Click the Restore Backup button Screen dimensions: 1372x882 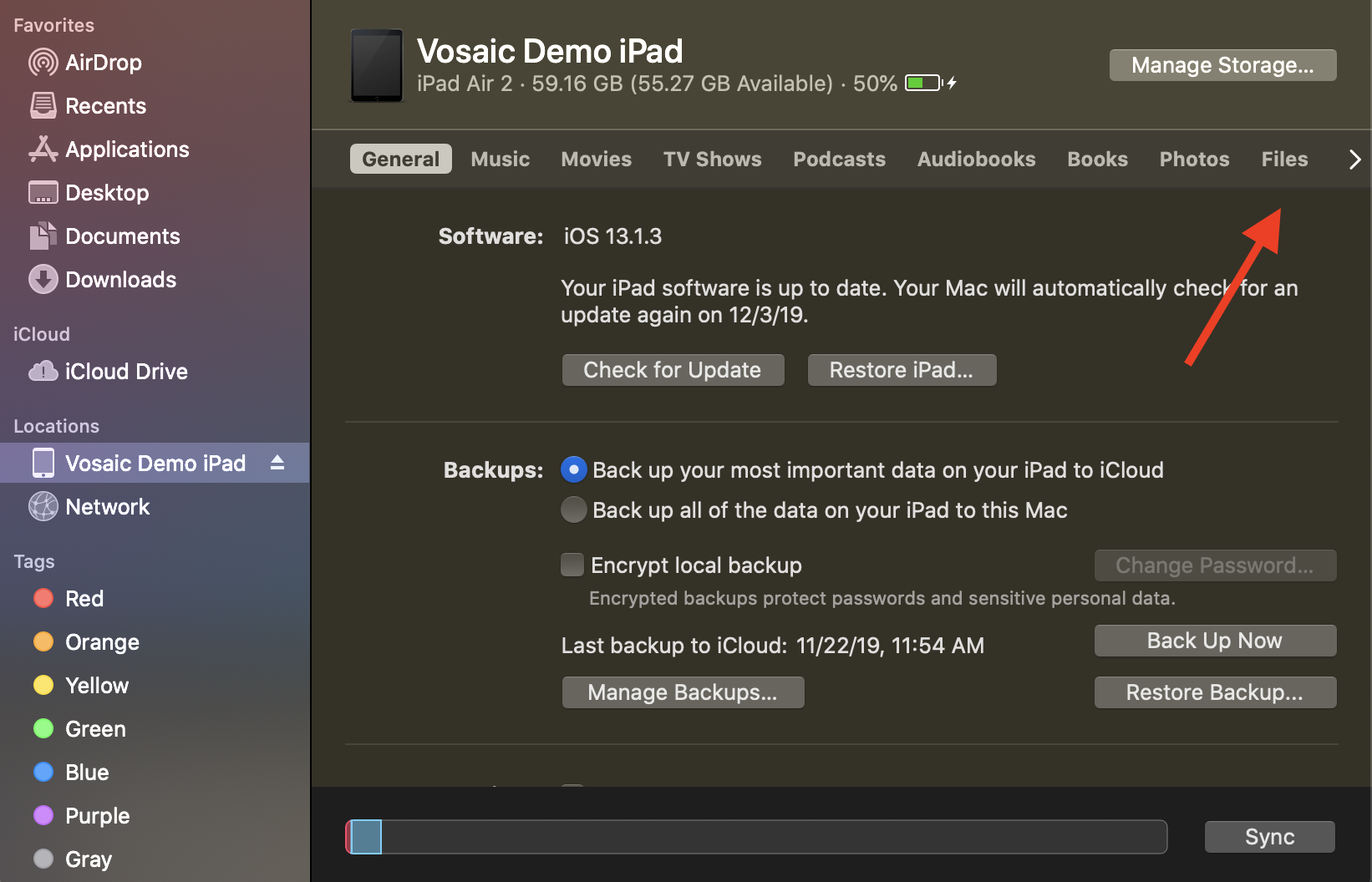1216,692
